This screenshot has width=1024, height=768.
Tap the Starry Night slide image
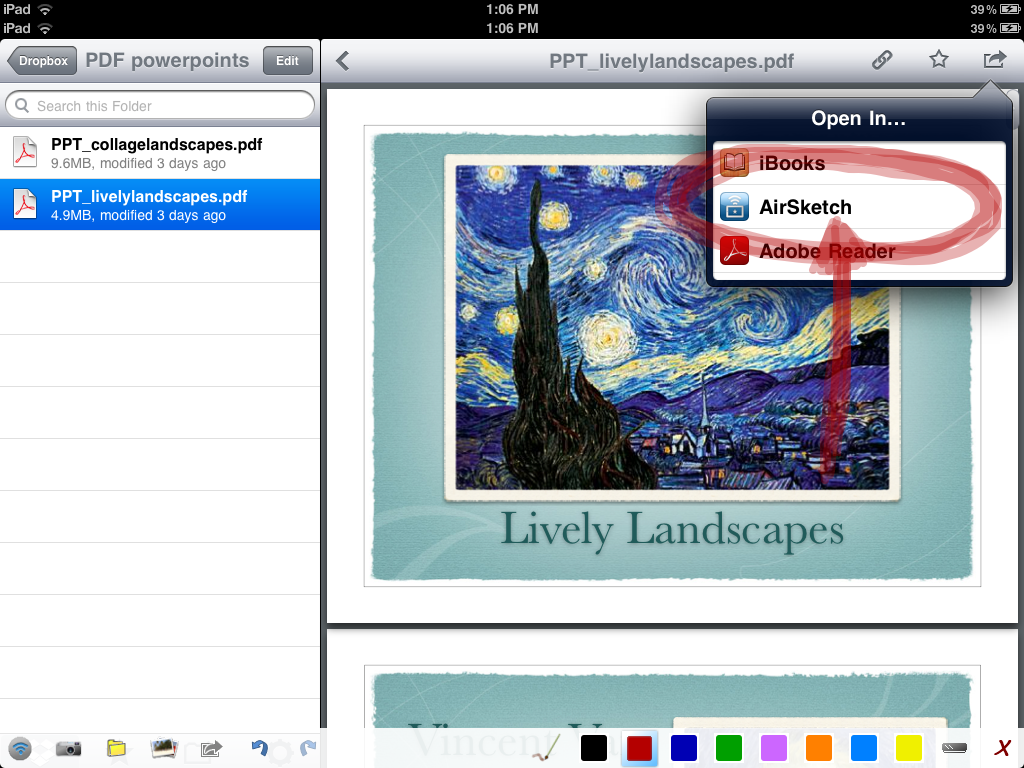pyautogui.click(x=672, y=328)
